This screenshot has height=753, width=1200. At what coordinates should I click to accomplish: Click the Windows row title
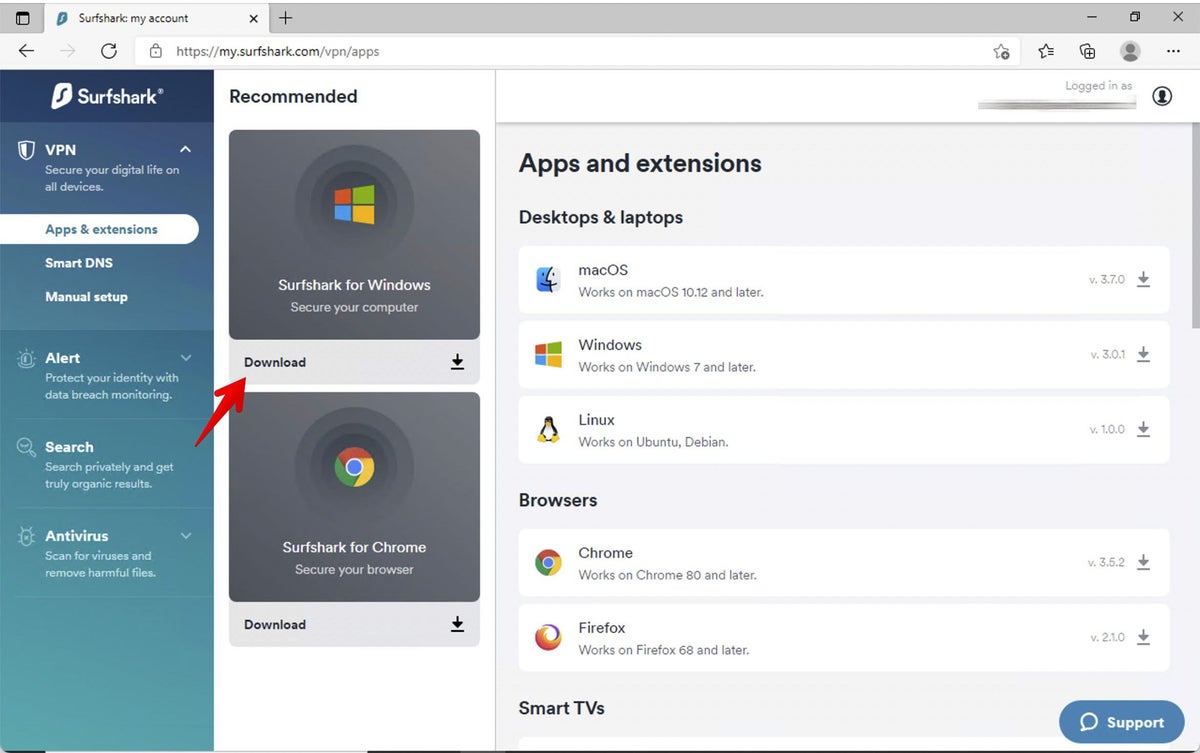[x=610, y=345]
